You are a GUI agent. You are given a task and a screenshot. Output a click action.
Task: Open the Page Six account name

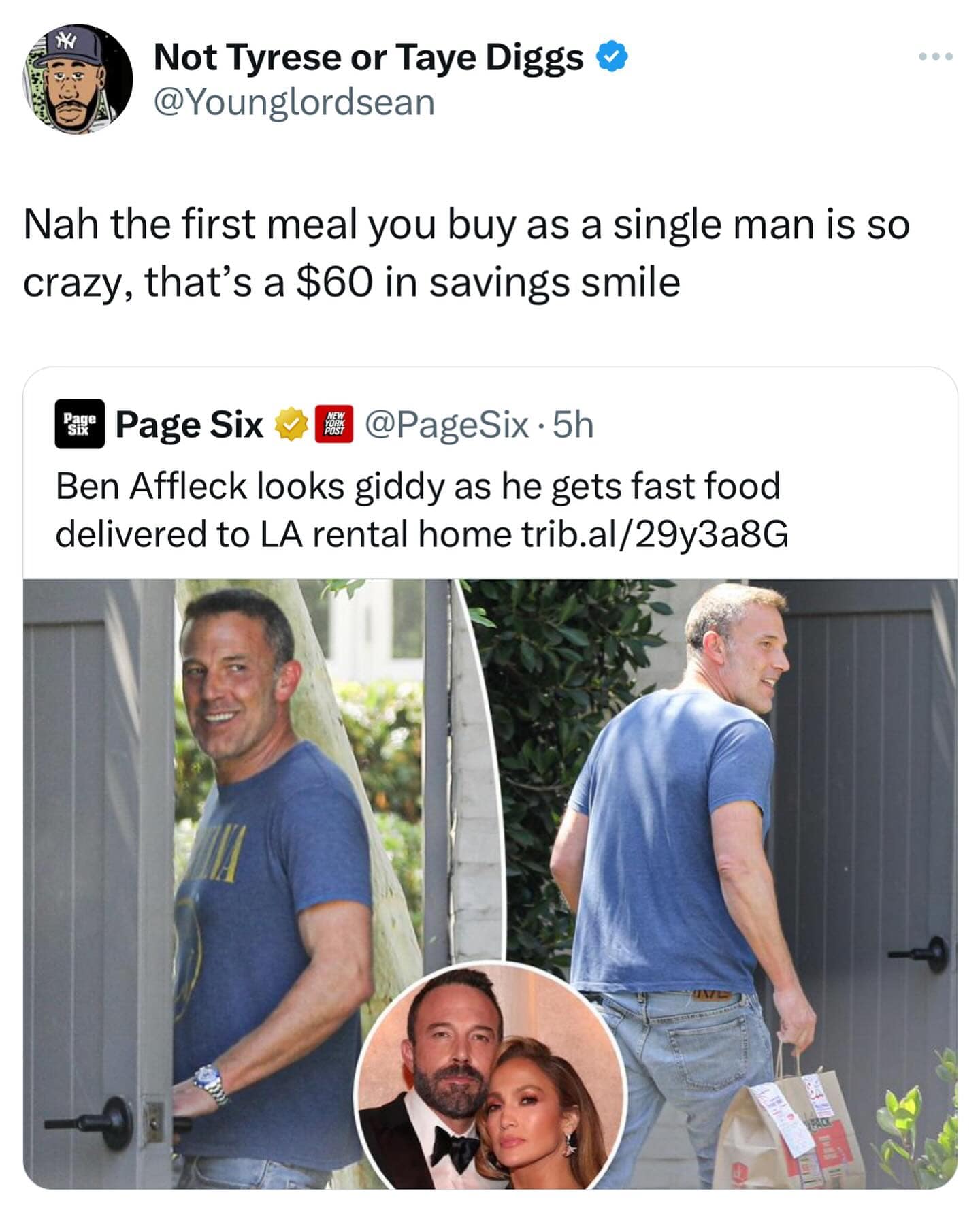[x=189, y=425]
